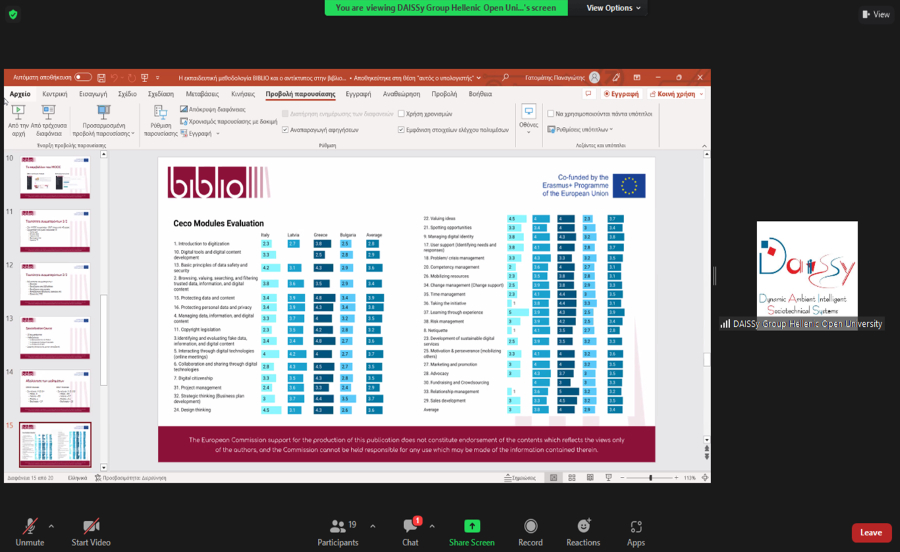Expand audio options arrow next to Unmute
This screenshot has width=900, height=552.
tap(51, 526)
